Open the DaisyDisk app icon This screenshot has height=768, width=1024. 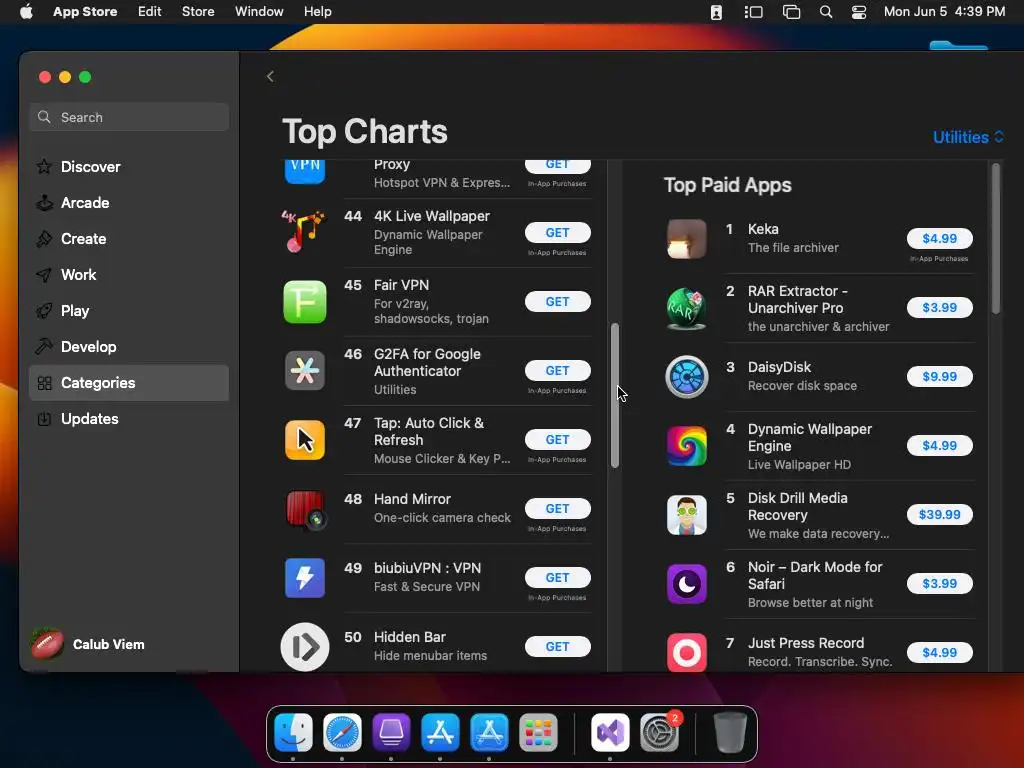[686, 377]
